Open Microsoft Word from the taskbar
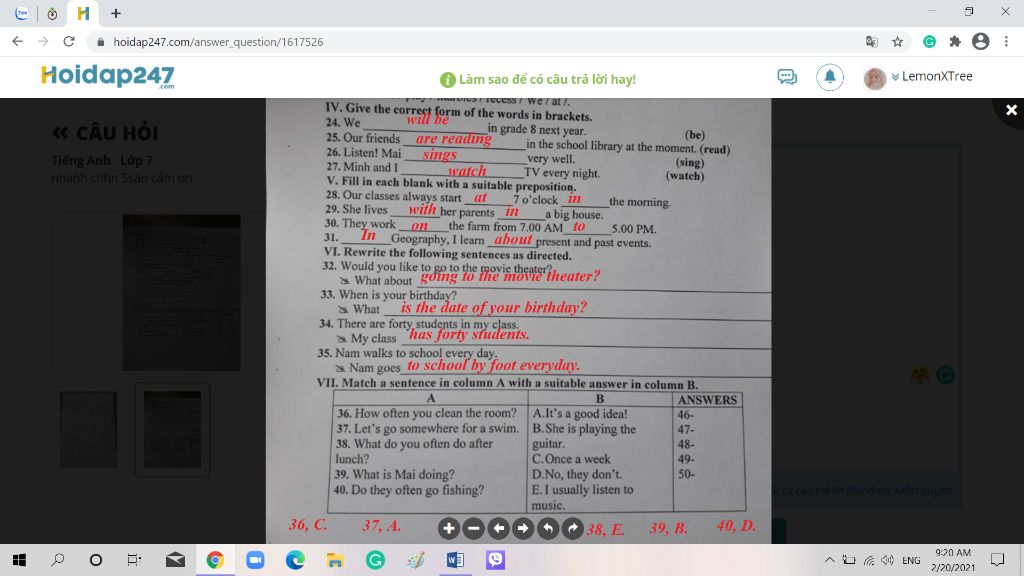 [455, 560]
